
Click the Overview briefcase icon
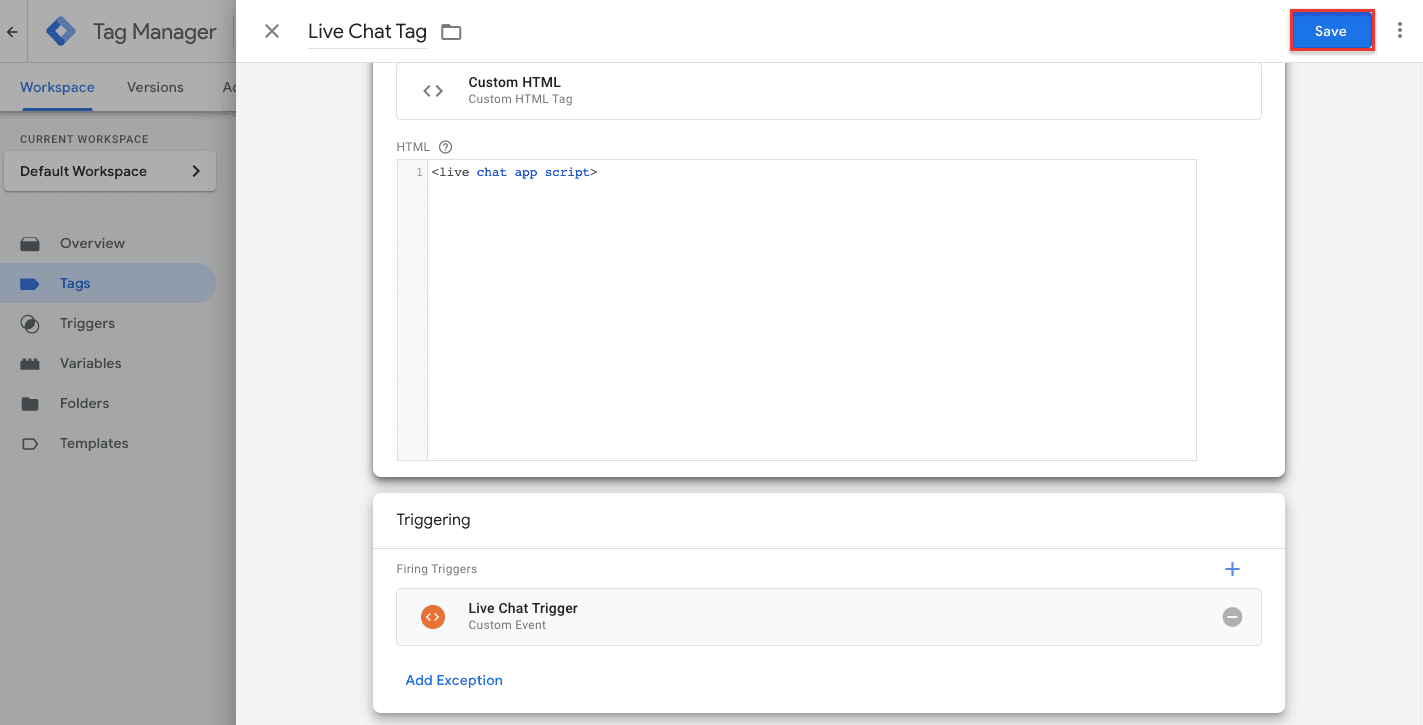tap(30, 243)
